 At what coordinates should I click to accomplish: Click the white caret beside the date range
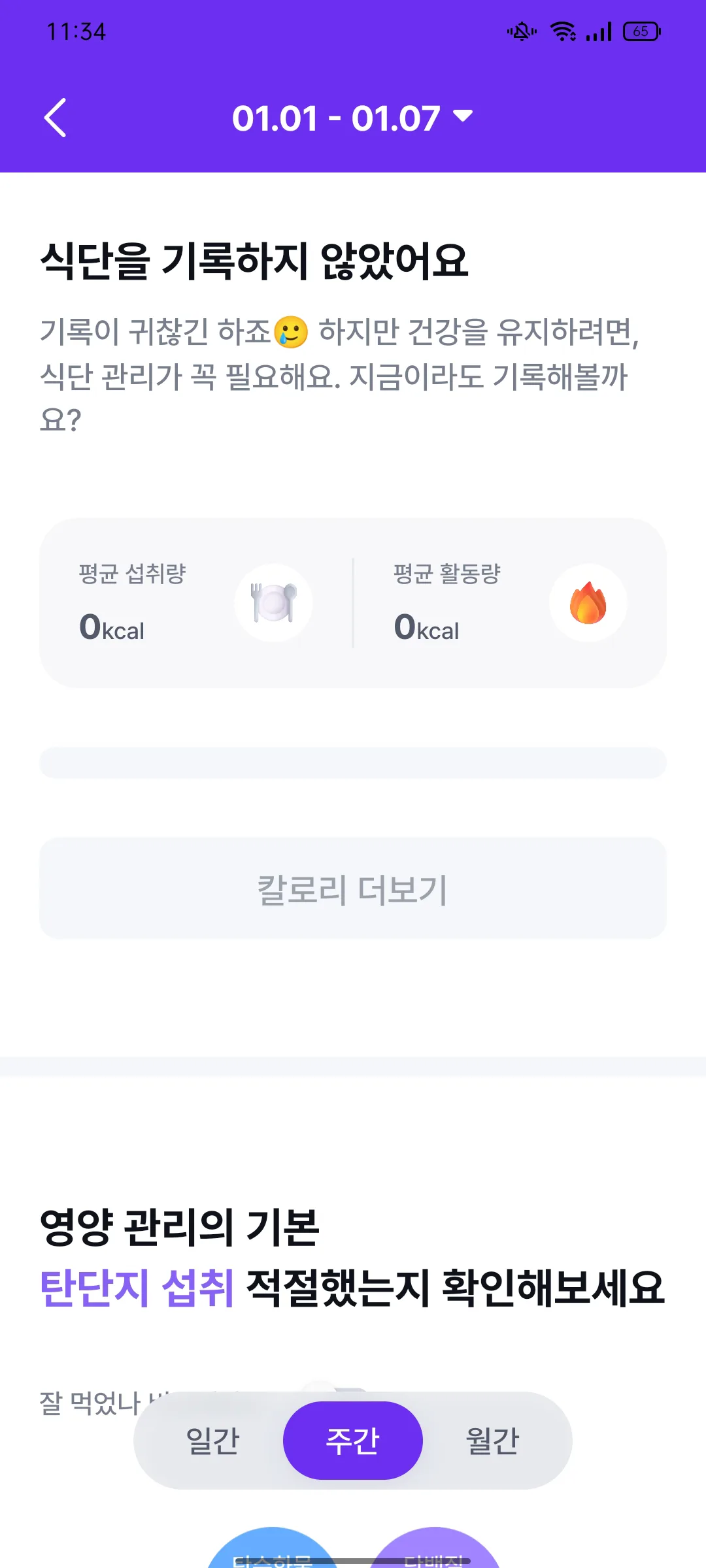[x=463, y=116]
